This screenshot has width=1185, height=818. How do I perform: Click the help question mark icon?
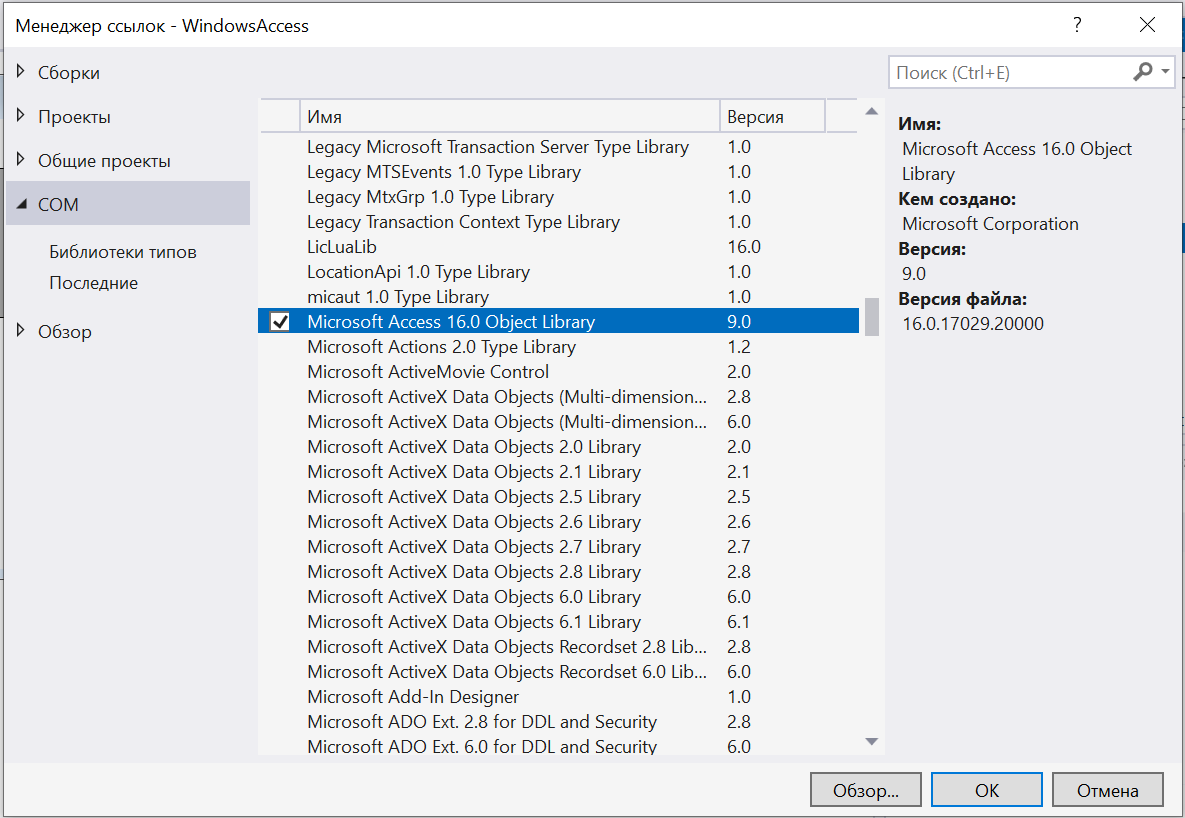[1077, 25]
